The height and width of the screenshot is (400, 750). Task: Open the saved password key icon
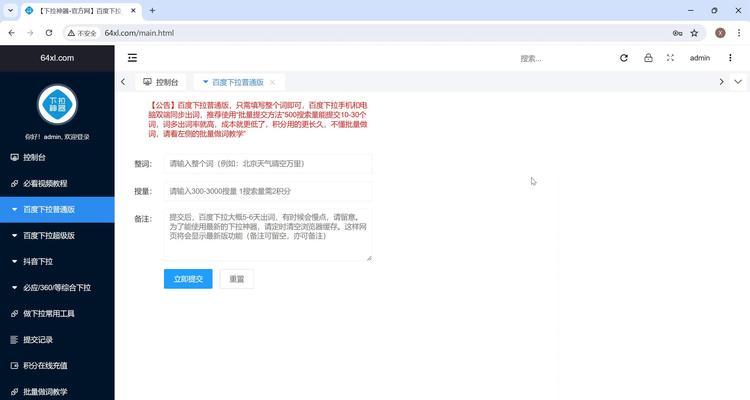coord(677,33)
